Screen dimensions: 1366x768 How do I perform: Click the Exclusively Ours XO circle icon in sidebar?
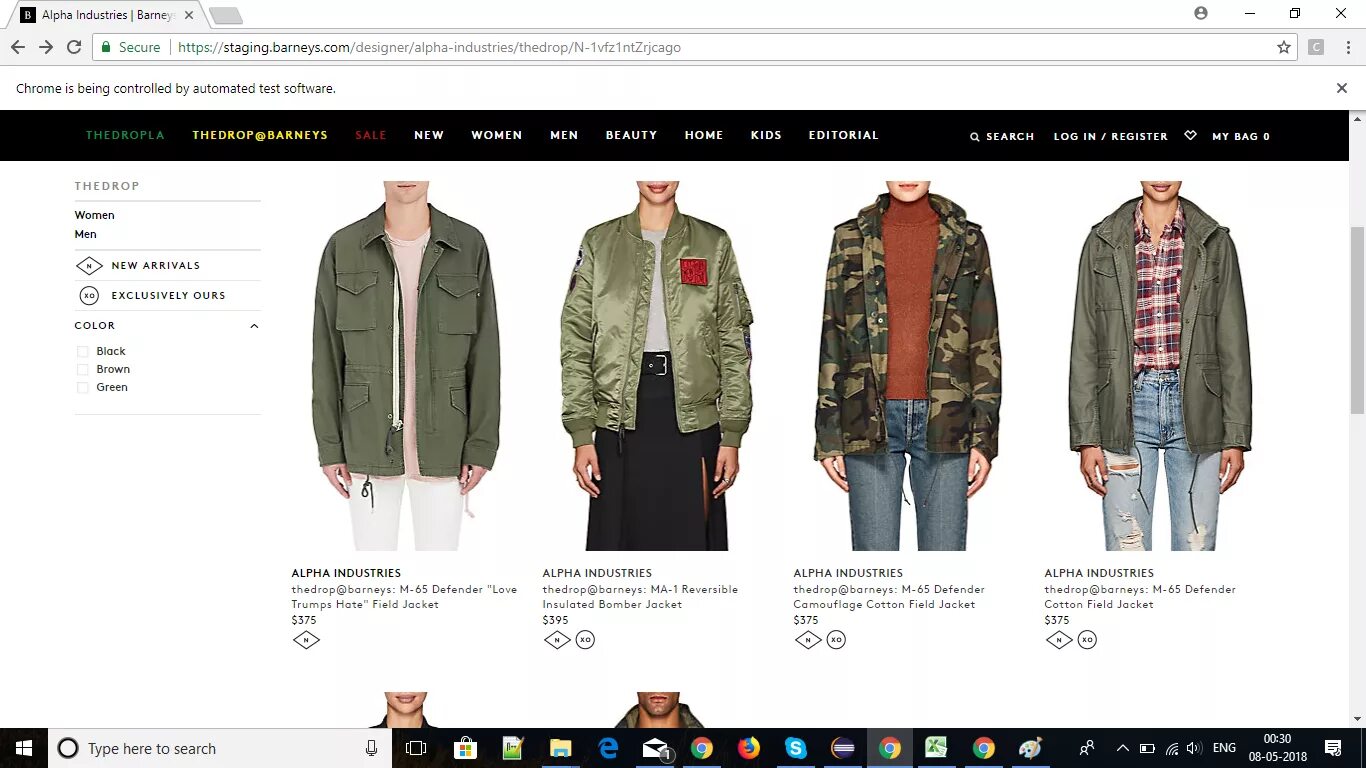click(89, 295)
